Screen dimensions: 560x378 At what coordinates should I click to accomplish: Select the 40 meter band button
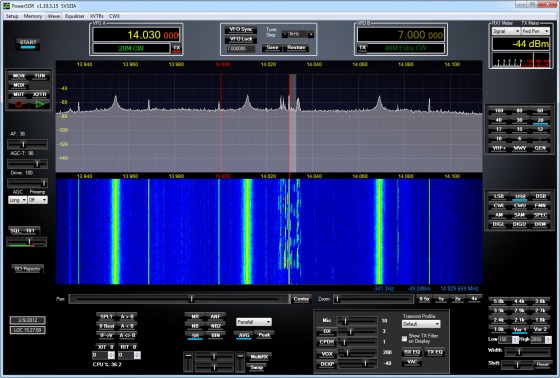click(499, 120)
